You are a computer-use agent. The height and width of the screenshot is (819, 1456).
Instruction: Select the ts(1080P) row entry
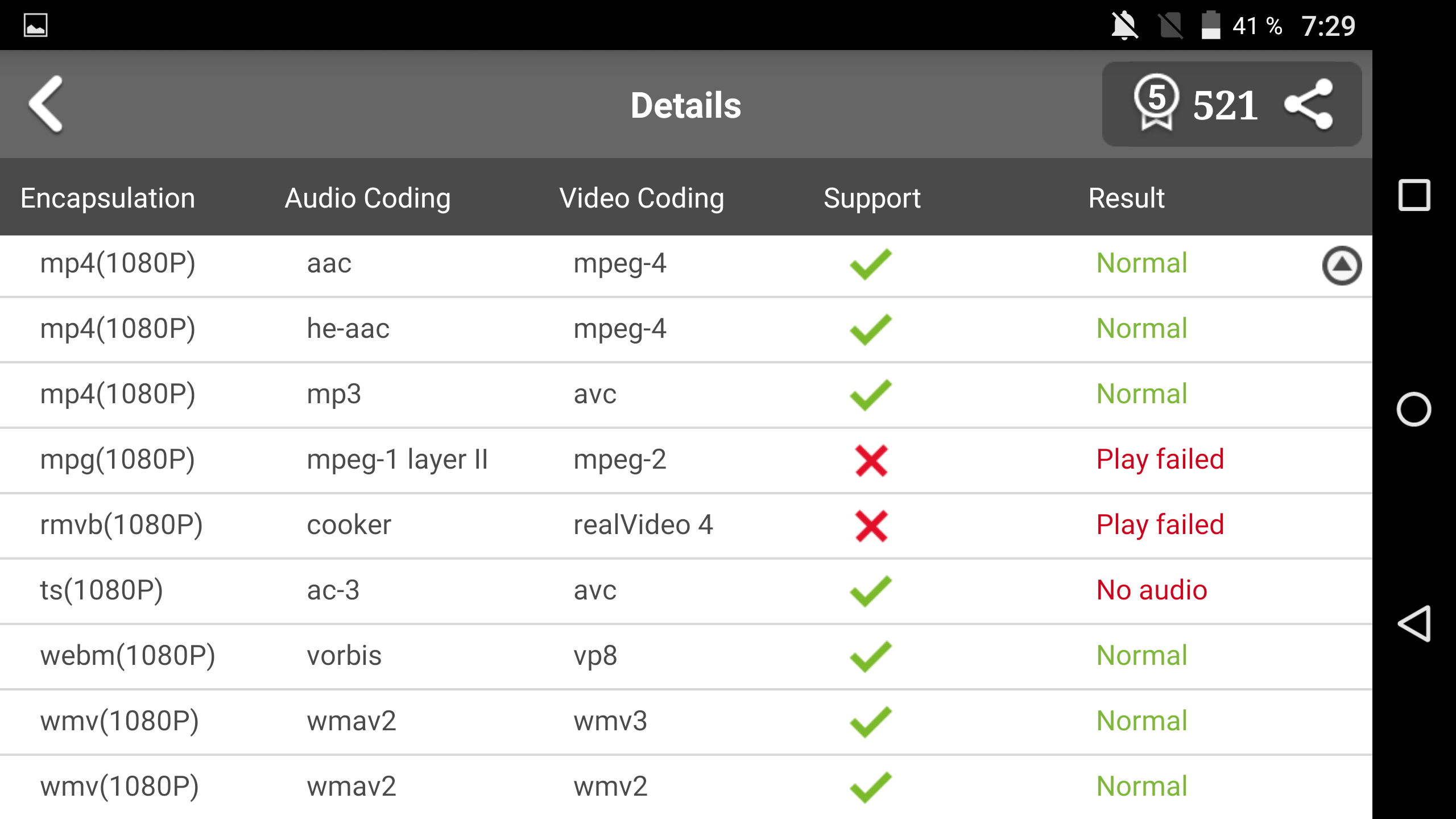click(102, 590)
